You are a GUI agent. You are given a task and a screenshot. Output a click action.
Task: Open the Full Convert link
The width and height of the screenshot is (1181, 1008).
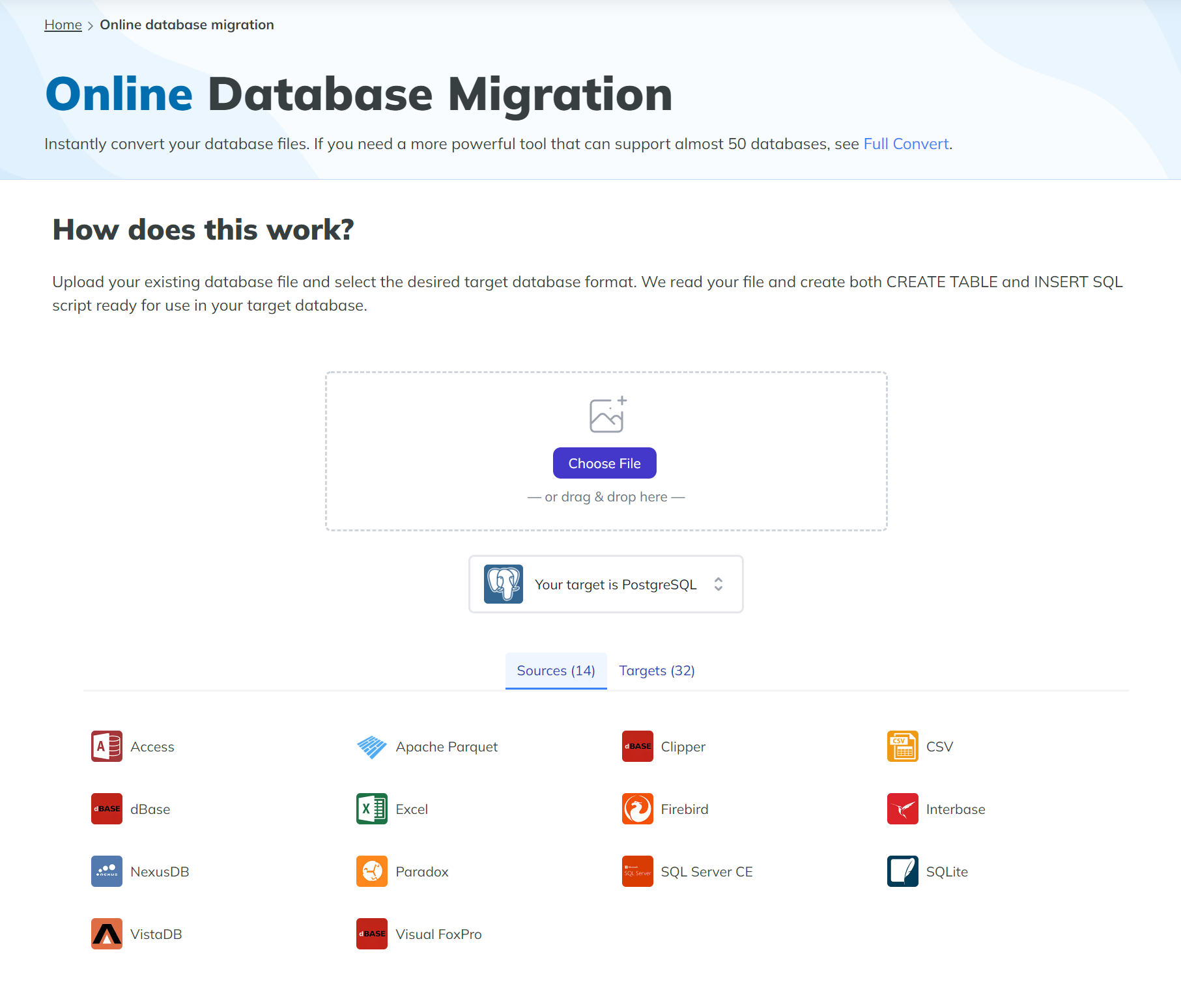(x=905, y=144)
